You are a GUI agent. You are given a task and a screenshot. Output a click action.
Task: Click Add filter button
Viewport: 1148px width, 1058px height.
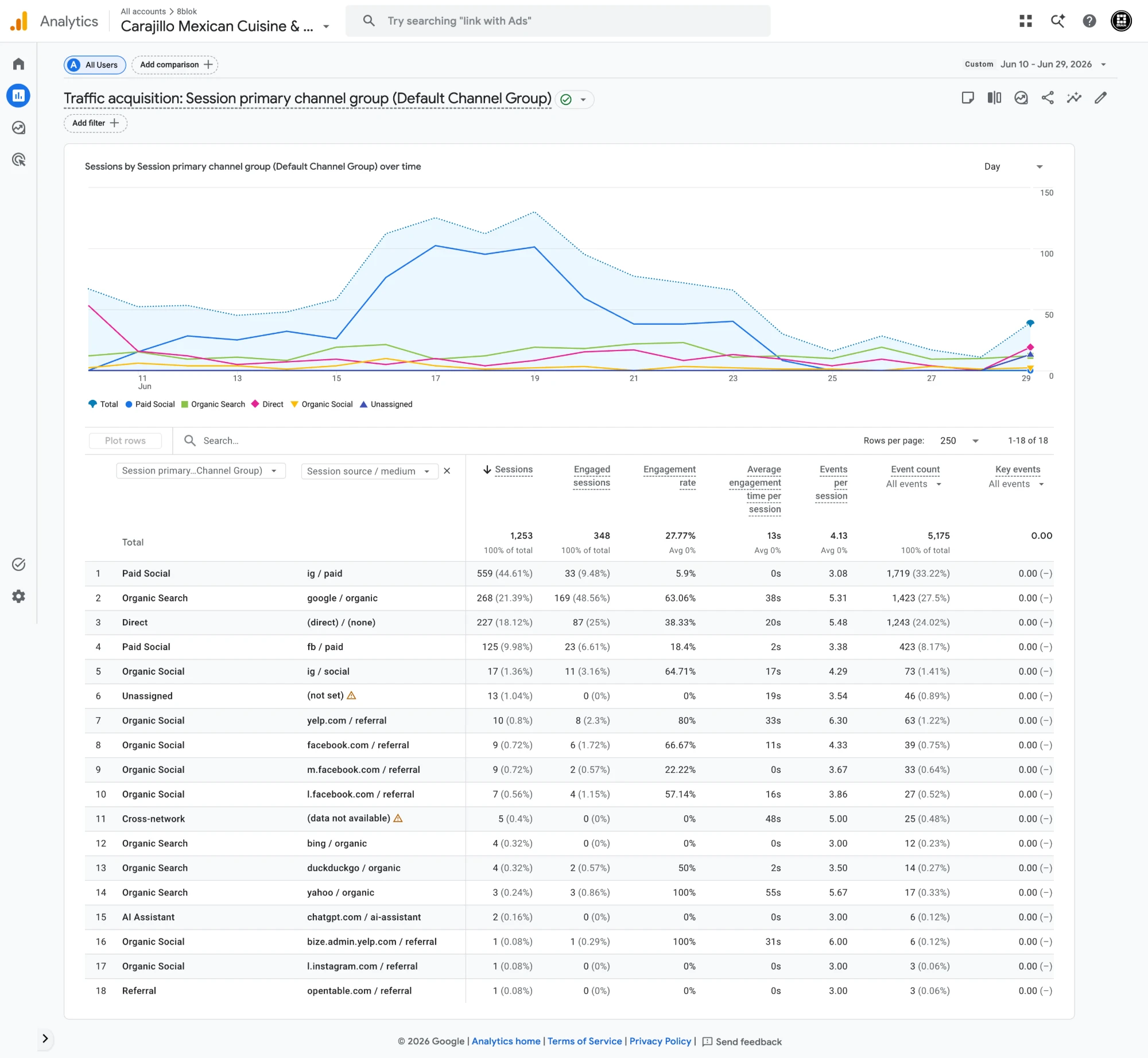point(95,123)
